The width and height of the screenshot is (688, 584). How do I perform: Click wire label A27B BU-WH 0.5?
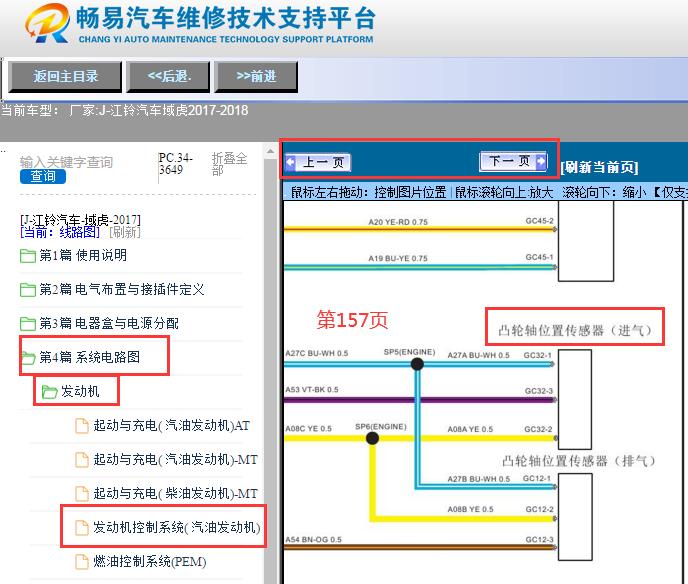pyautogui.click(x=478, y=479)
